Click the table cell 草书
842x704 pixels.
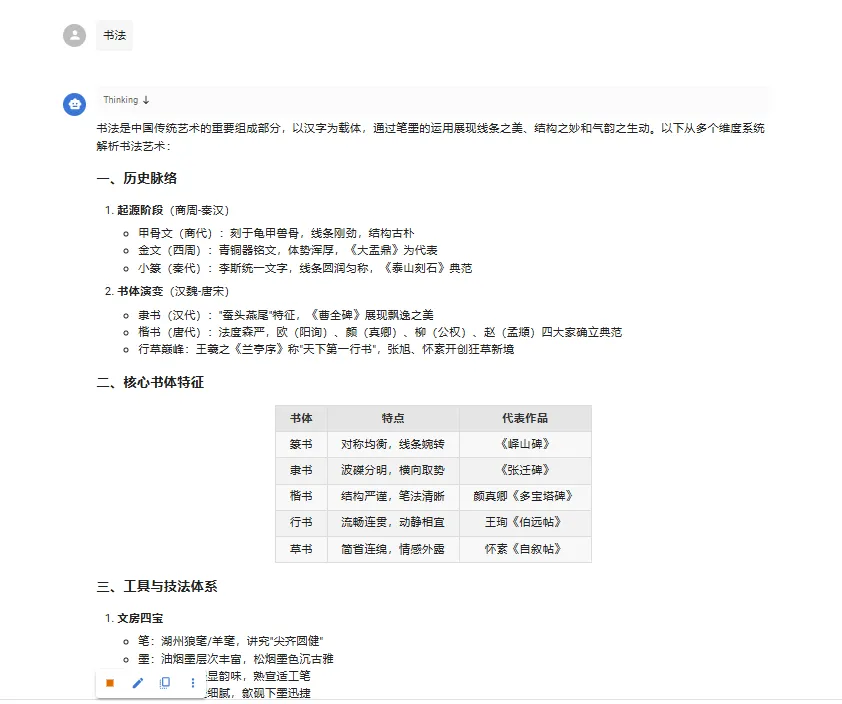pyautogui.click(x=301, y=549)
